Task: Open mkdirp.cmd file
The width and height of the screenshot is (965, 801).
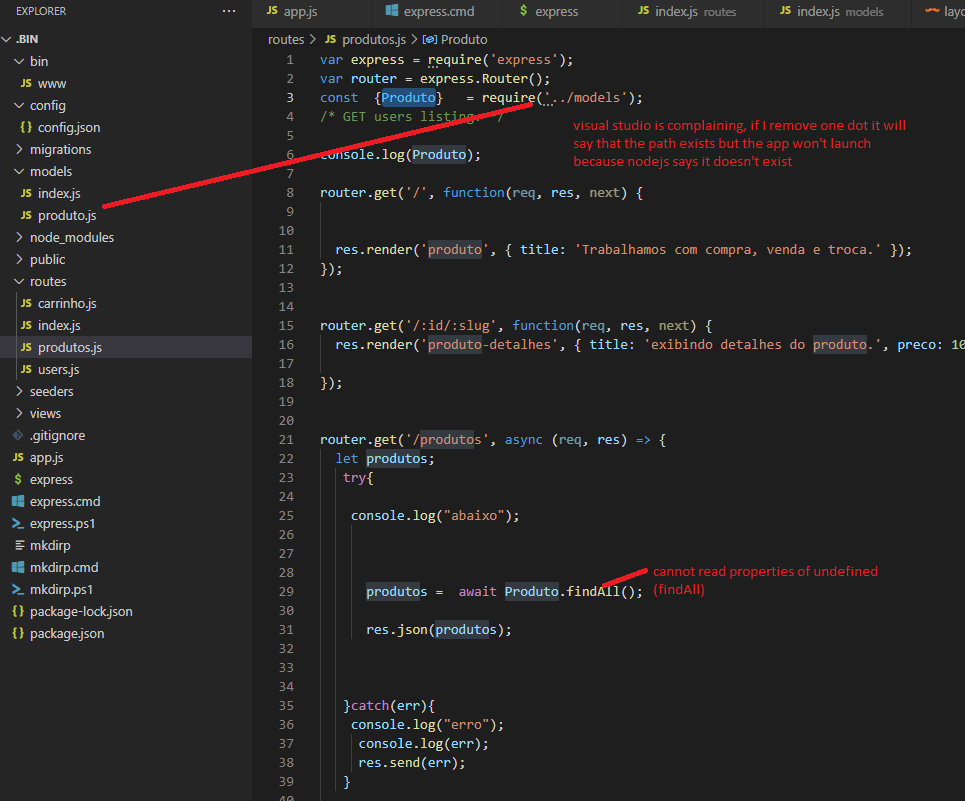Action: click(x=64, y=568)
